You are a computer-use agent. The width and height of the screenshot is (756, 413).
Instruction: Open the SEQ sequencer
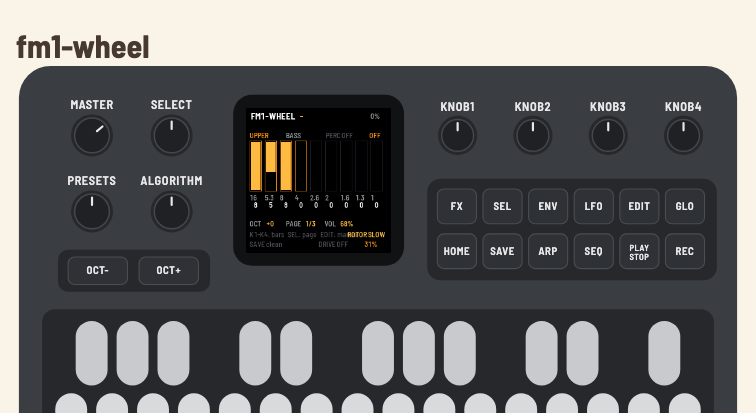point(594,251)
